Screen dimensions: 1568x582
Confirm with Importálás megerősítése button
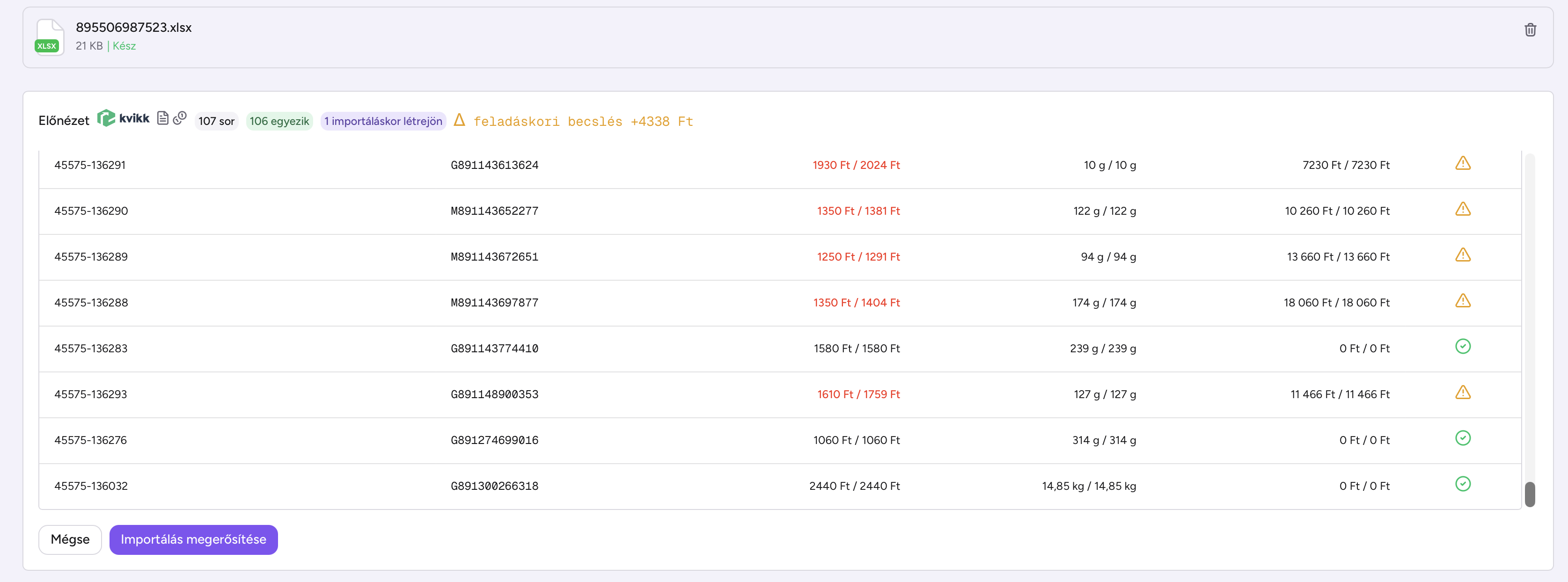click(194, 539)
